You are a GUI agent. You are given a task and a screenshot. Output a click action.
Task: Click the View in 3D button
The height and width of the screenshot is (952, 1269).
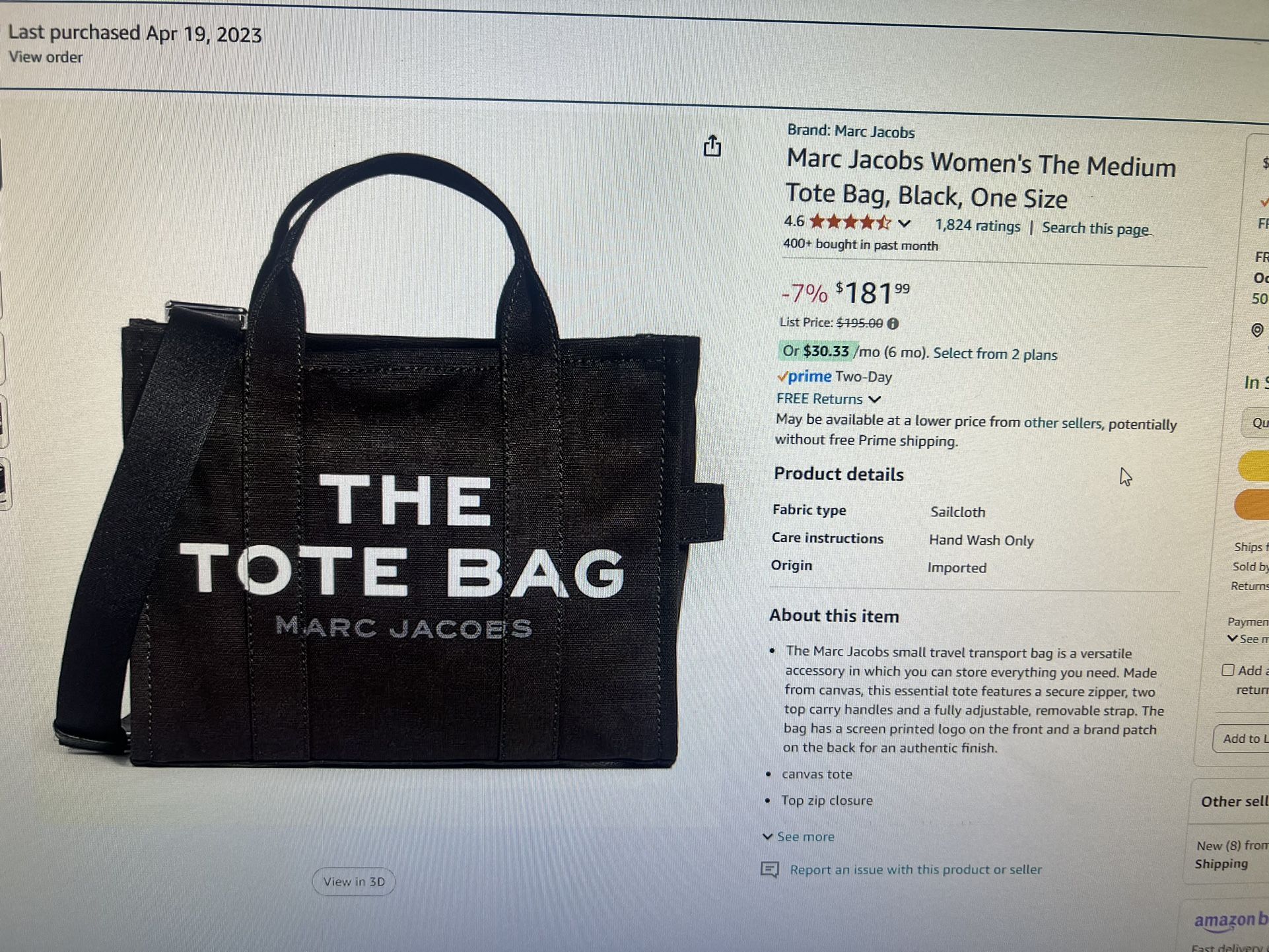[354, 881]
